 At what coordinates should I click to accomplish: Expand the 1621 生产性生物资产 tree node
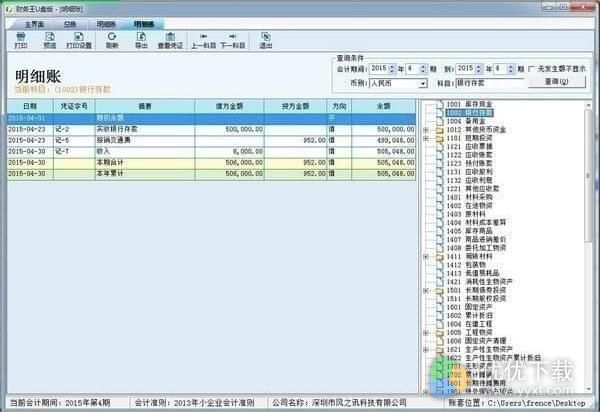(426, 350)
